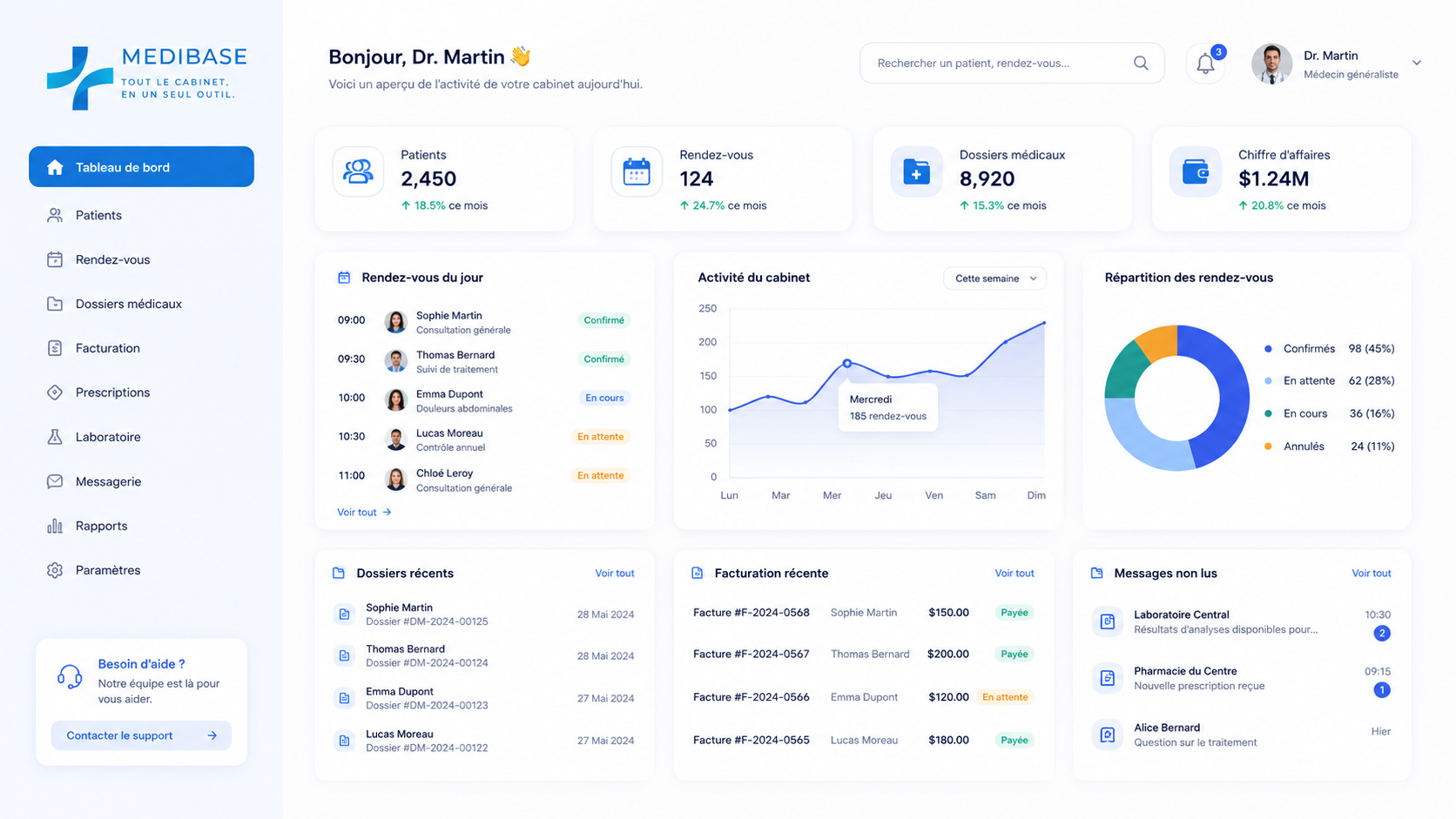This screenshot has height=819, width=1456.
Task: Click the headset support icon
Action: (70, 676)
